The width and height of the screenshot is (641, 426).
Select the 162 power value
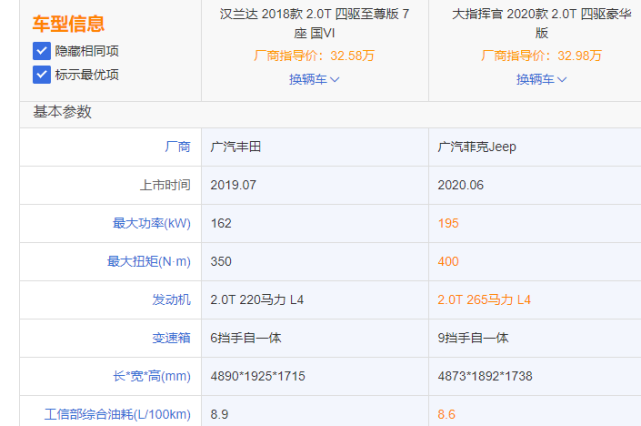pos(221,223)
